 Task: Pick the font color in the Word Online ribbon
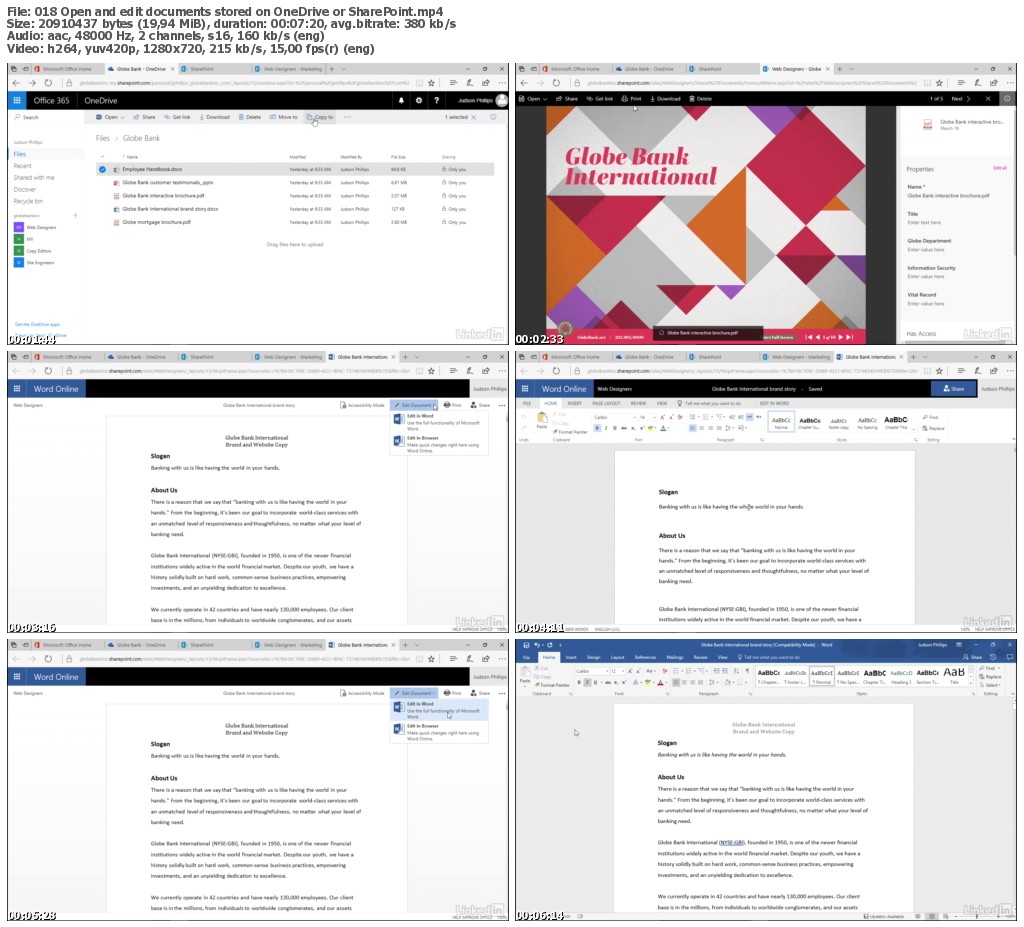coord(664,428)
